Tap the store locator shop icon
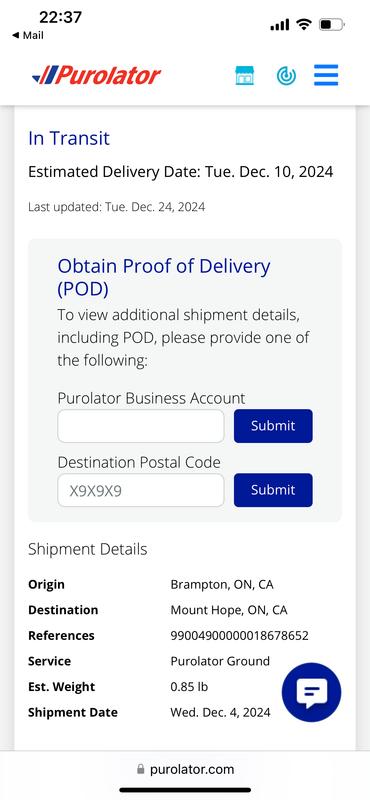 click(244, 76)
